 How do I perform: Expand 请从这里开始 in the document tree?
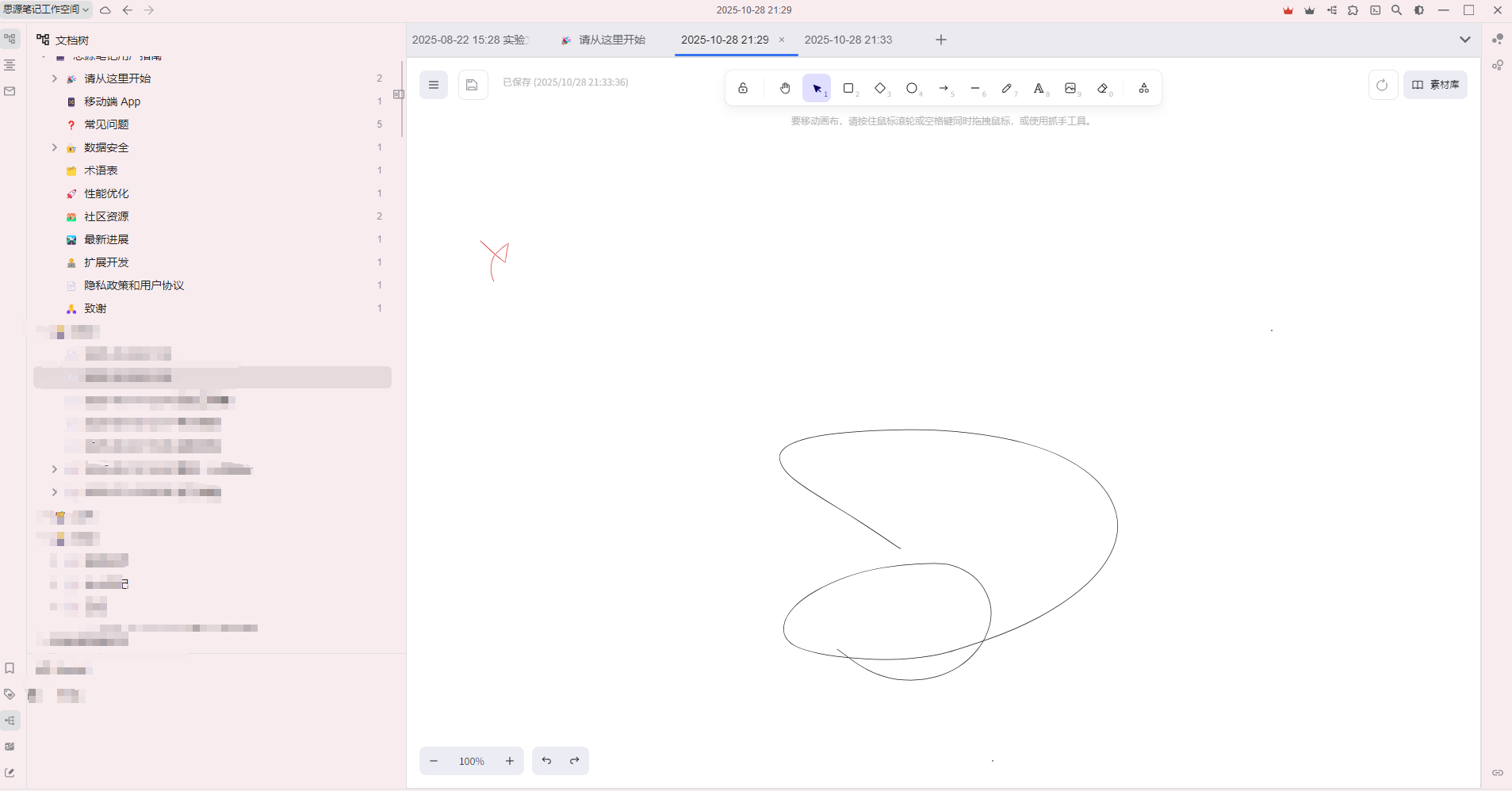point(54,78)
